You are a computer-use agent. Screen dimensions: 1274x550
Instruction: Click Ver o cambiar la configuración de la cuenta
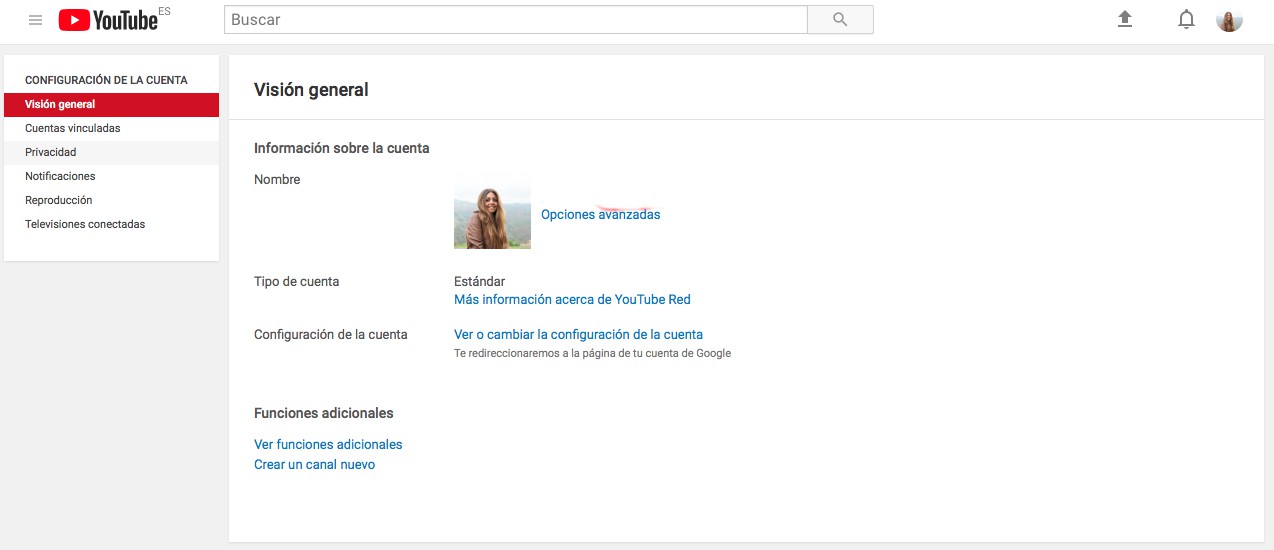(578, 334)
